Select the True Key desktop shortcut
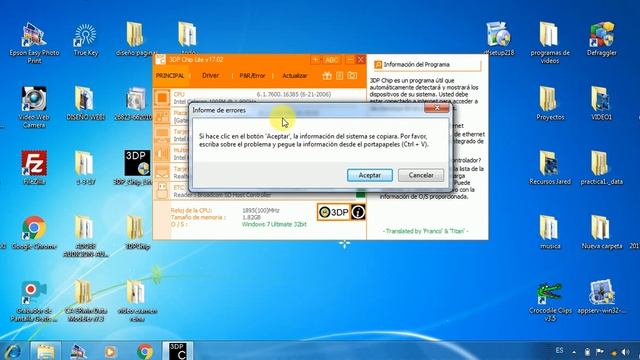The width and height of the screenshot is (640, 360). [85, 40]
